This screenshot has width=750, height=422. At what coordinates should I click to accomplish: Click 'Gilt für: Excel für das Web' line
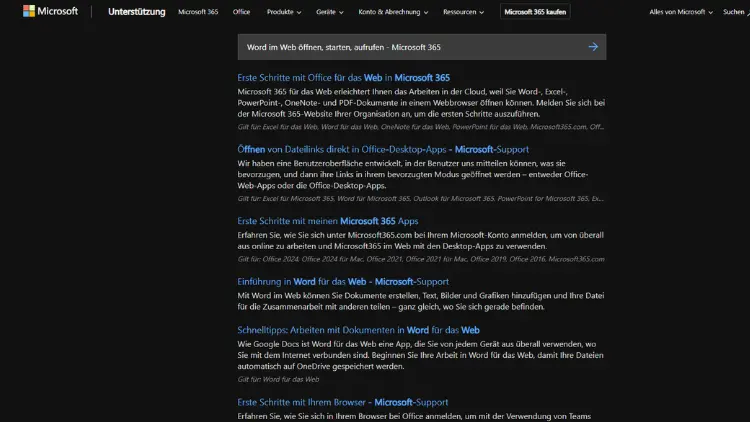[421, 127]
